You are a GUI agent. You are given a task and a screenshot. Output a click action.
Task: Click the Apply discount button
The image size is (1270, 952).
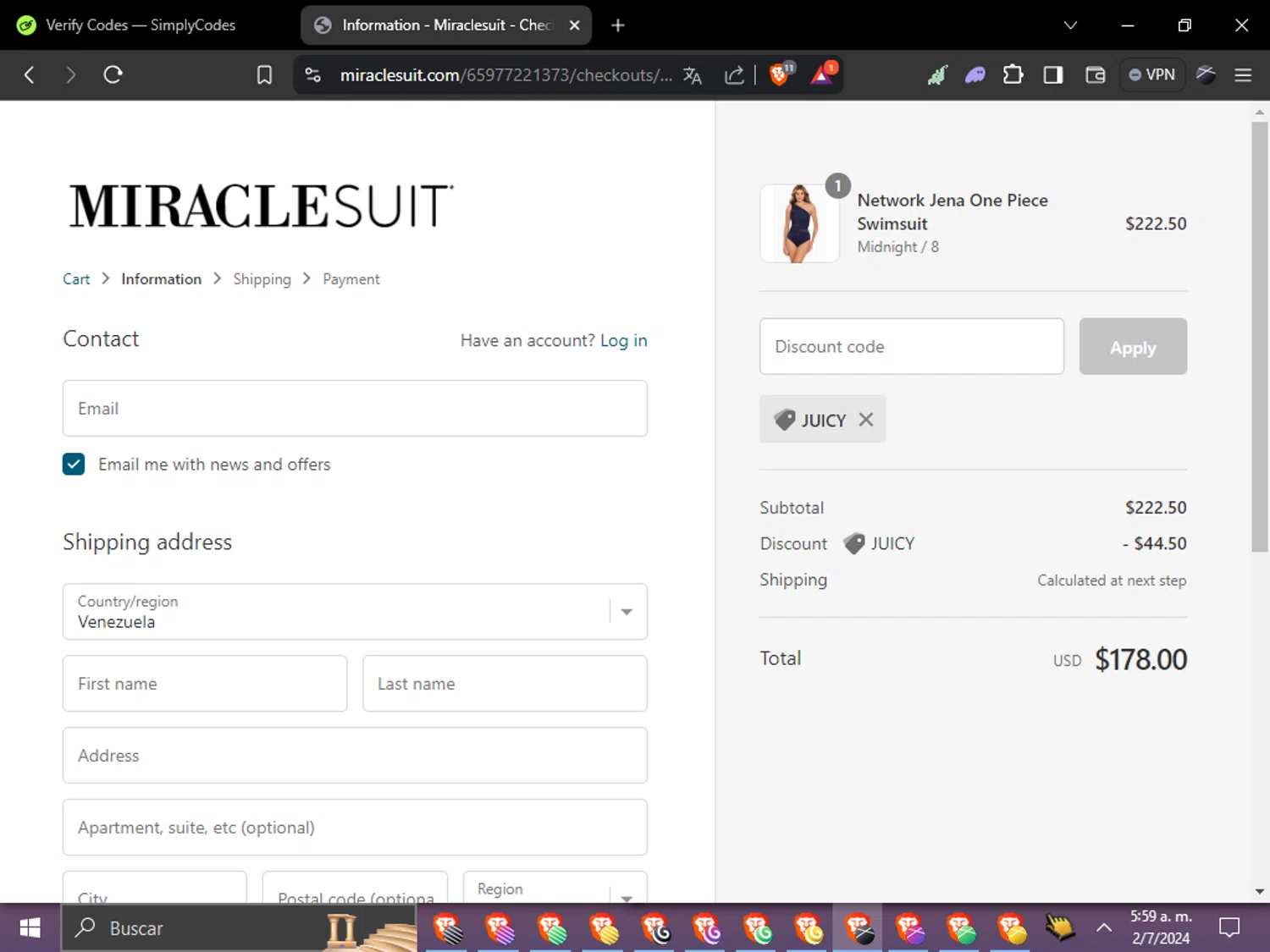pyautogui.click(x=1133, y=346)
